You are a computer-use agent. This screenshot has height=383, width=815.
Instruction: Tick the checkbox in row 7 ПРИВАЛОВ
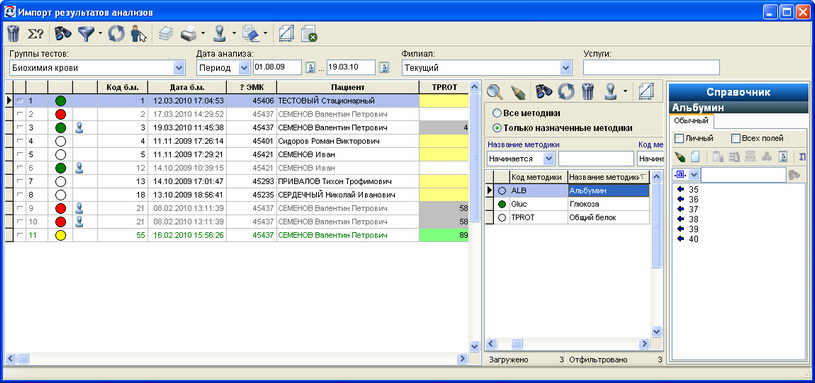click(20, 181)
